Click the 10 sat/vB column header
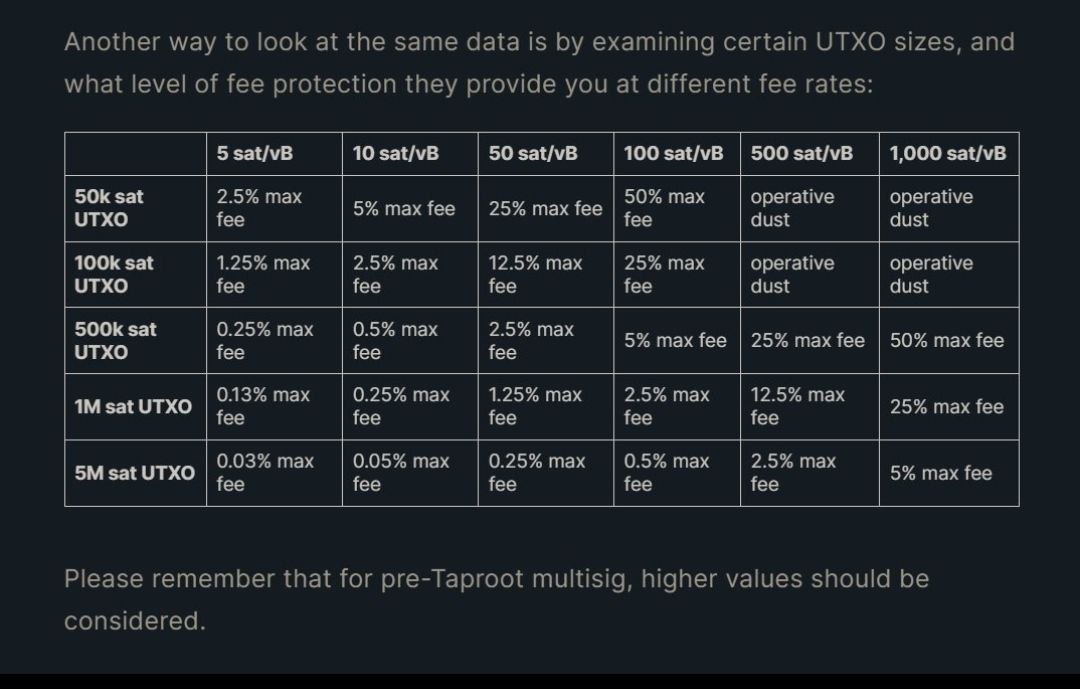Image resolution: width=1080 pixels, height=689 pixels. click(410, 154)
